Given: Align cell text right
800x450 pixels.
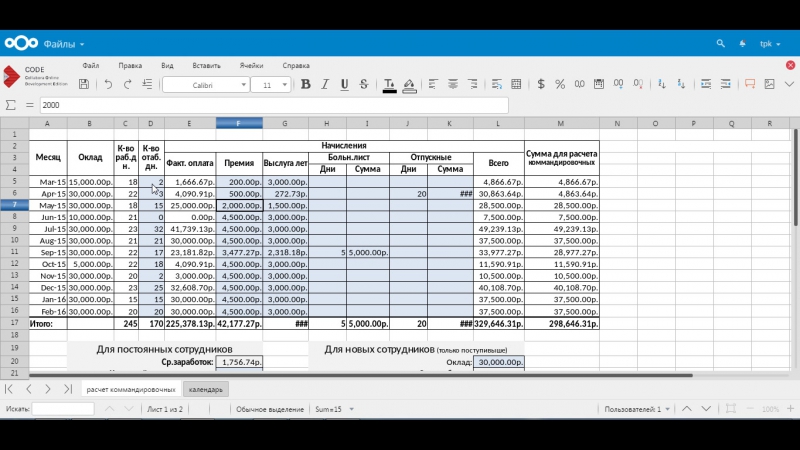Looking at the screenshot, I should pyautogui.click(x=472, y=85).
